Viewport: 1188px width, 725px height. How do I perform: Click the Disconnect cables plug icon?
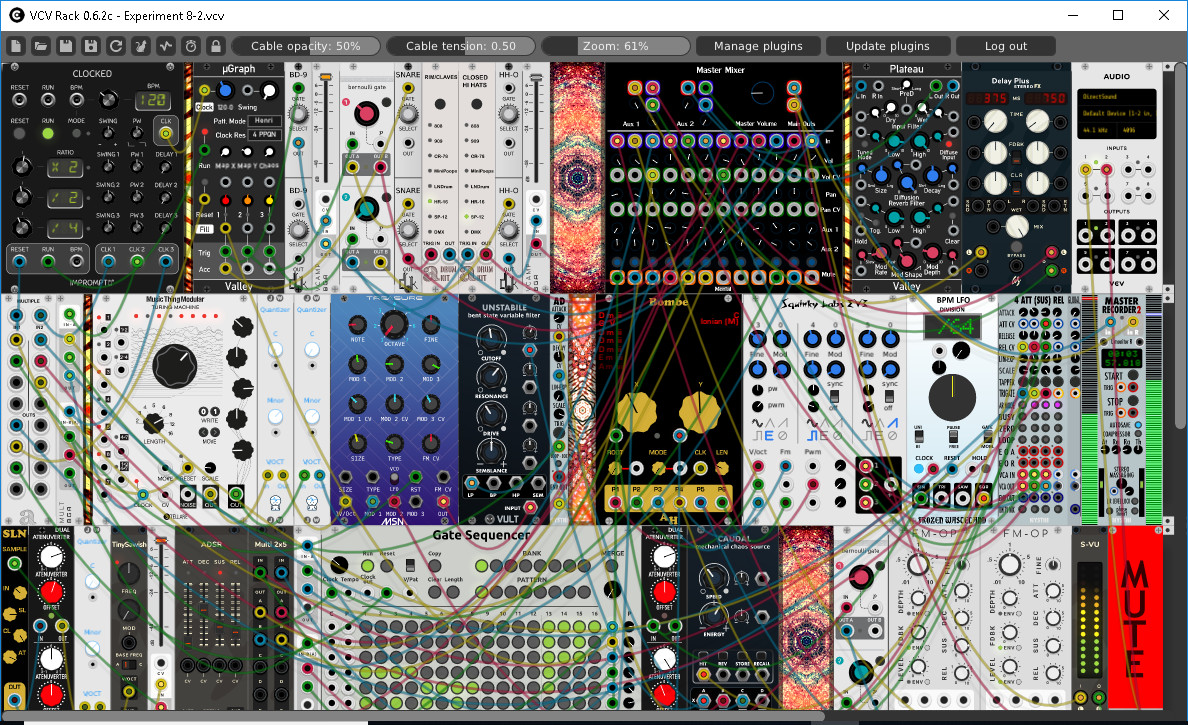pos(141,46)
